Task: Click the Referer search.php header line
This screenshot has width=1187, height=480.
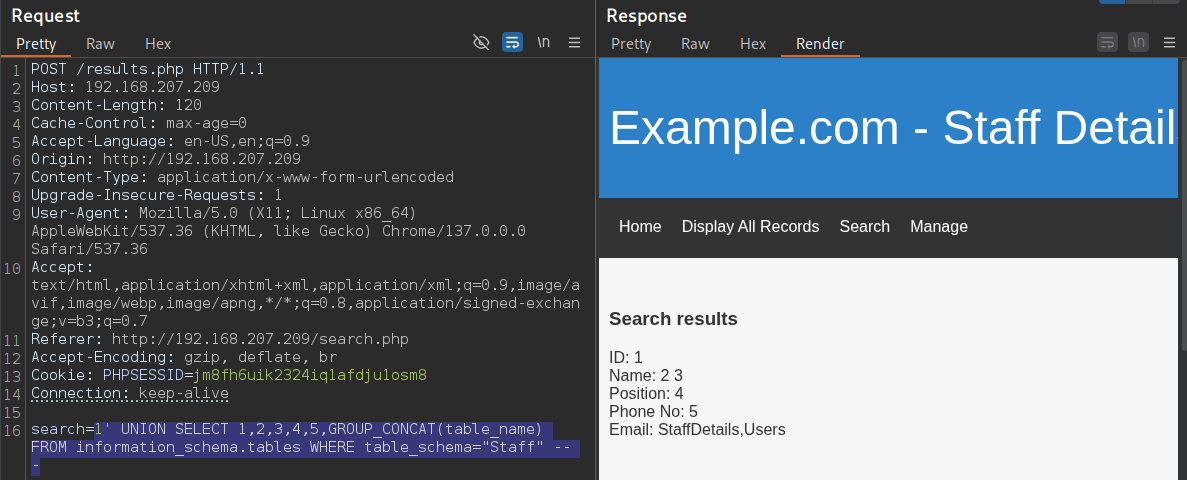Action: [x=220, y=339]
